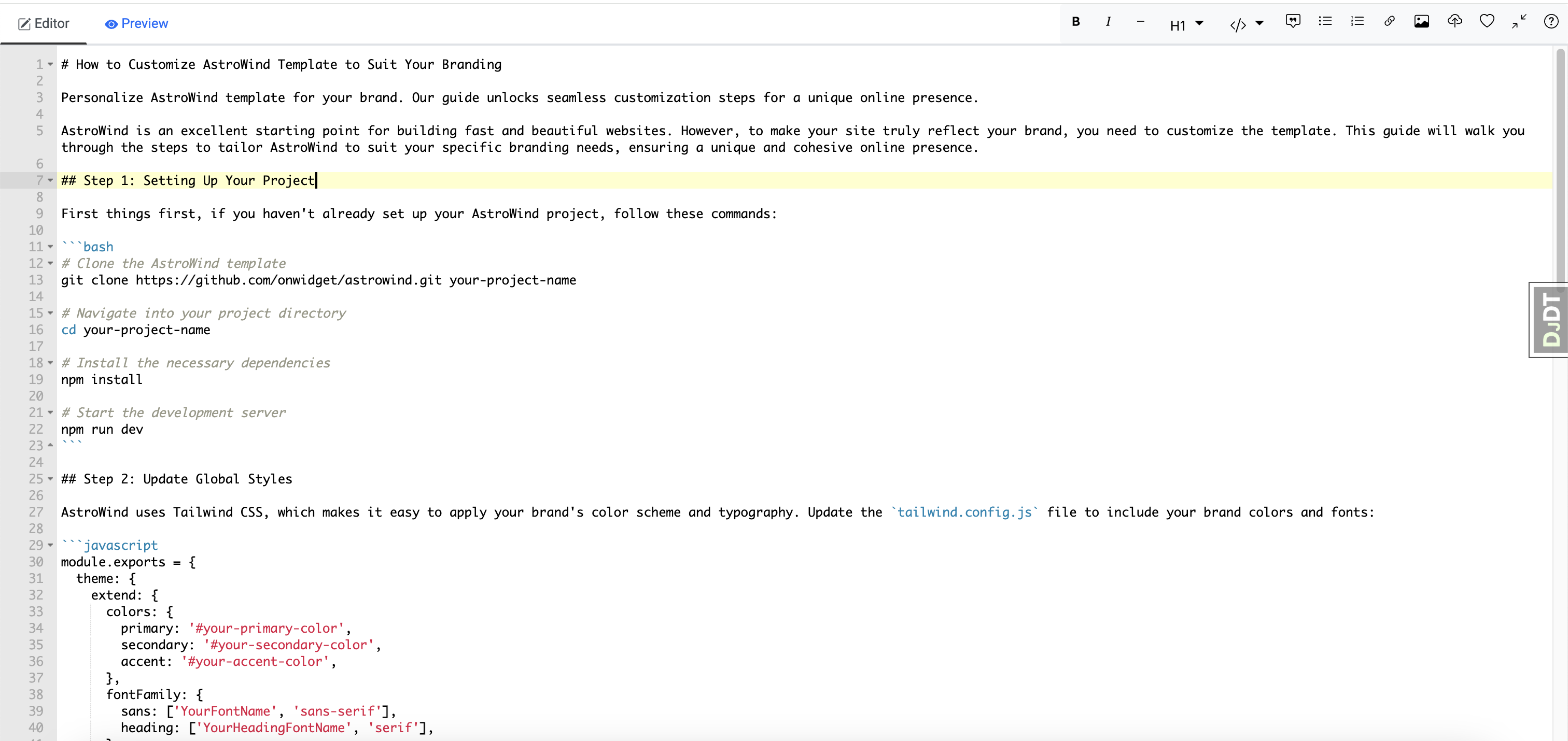Insert an image with the picture icon
The image size is (1568, 741).
tap(1421, 22)
